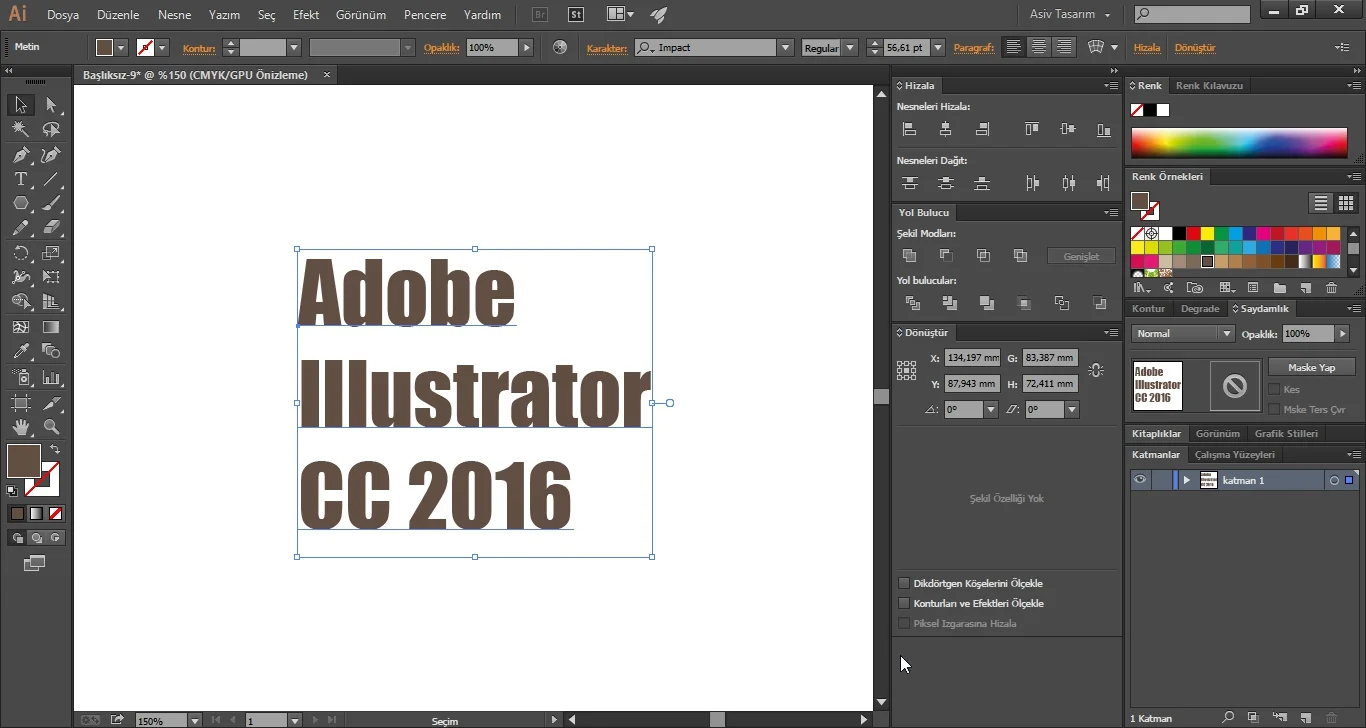The image size is (1366, 728).
Task: Click the Opaklık 100% field in control bar
Action: (x=492, y=47)
